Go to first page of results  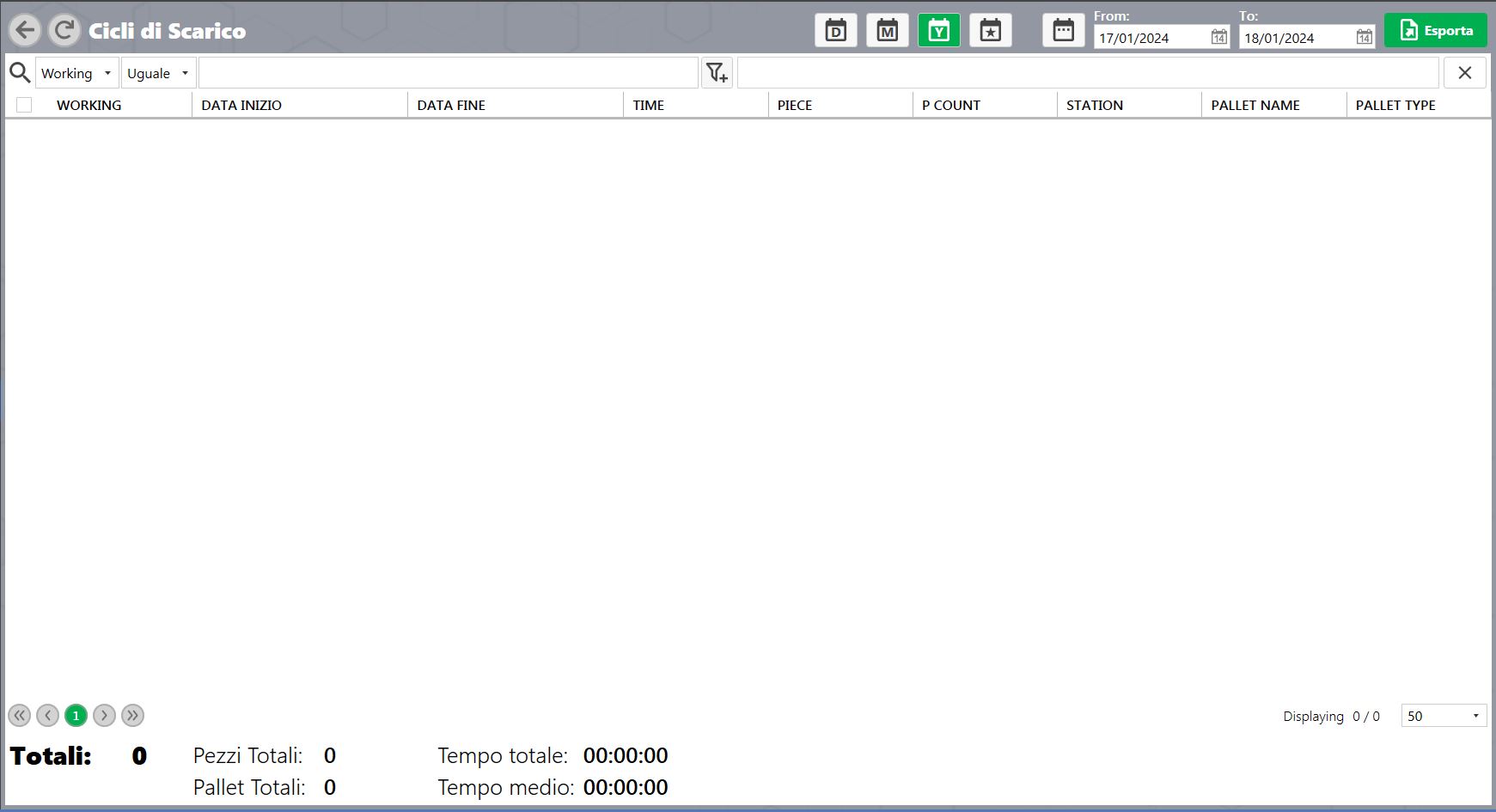coord(20,715)
